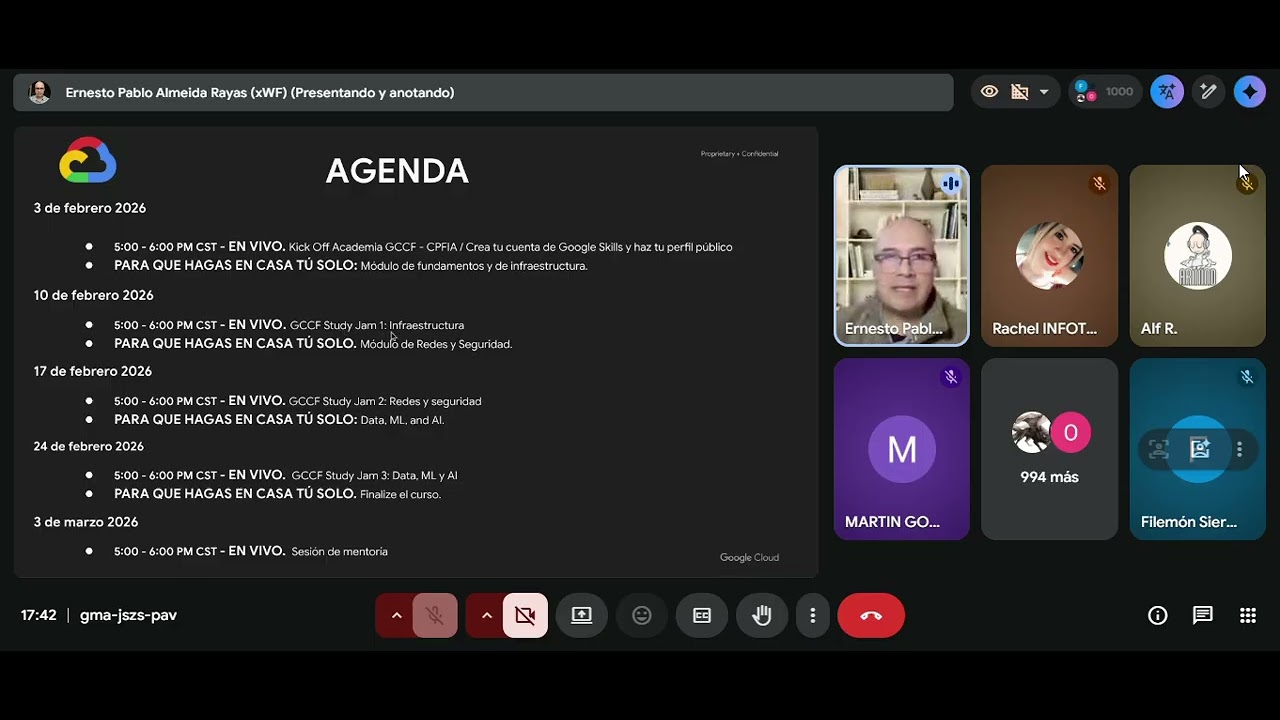Viewport: 1280px width, 720px height.
Task: Select MARTIN GO... participant tile
Action: pos(902,449)
